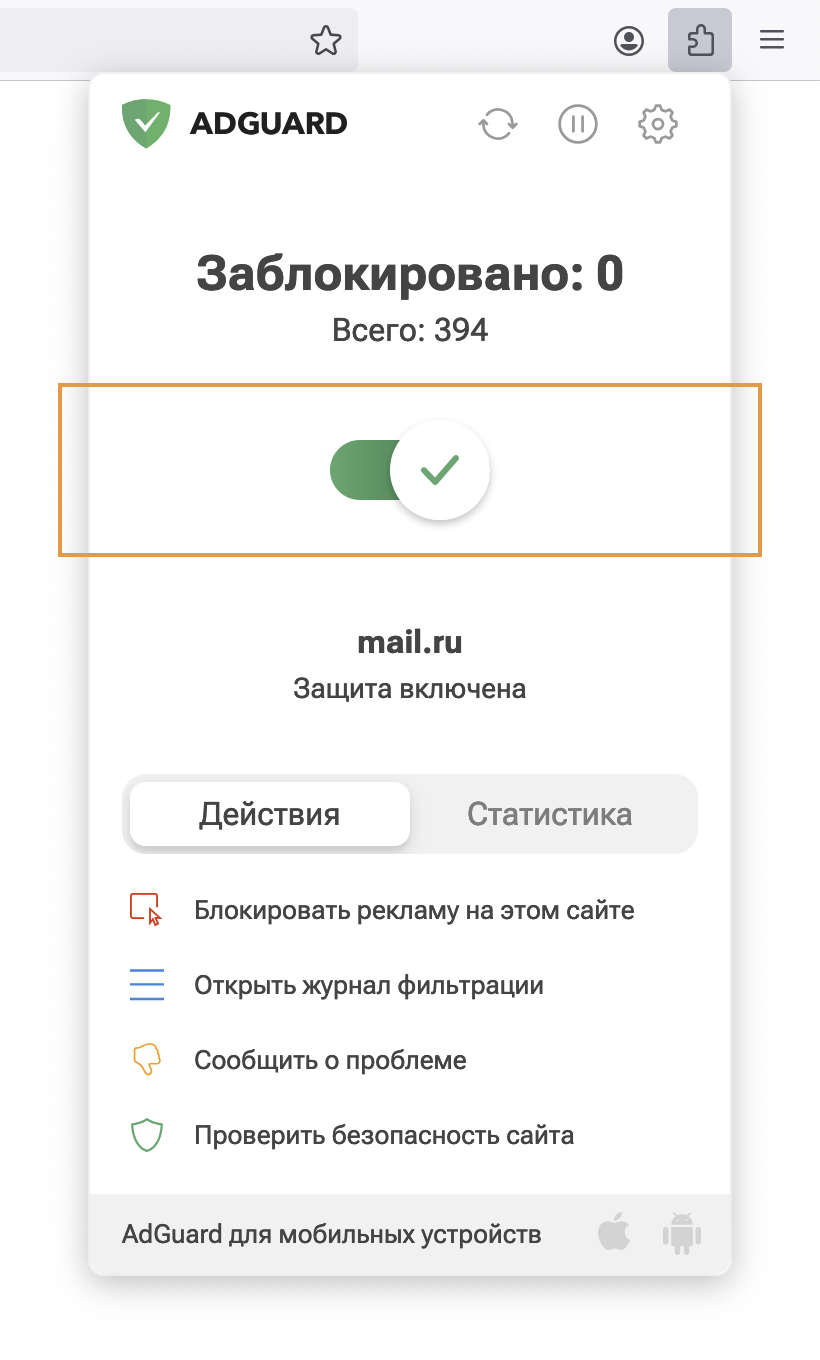Click the thumbs-down report icon
820x1360 pixels.
[x=146, y=1060]
